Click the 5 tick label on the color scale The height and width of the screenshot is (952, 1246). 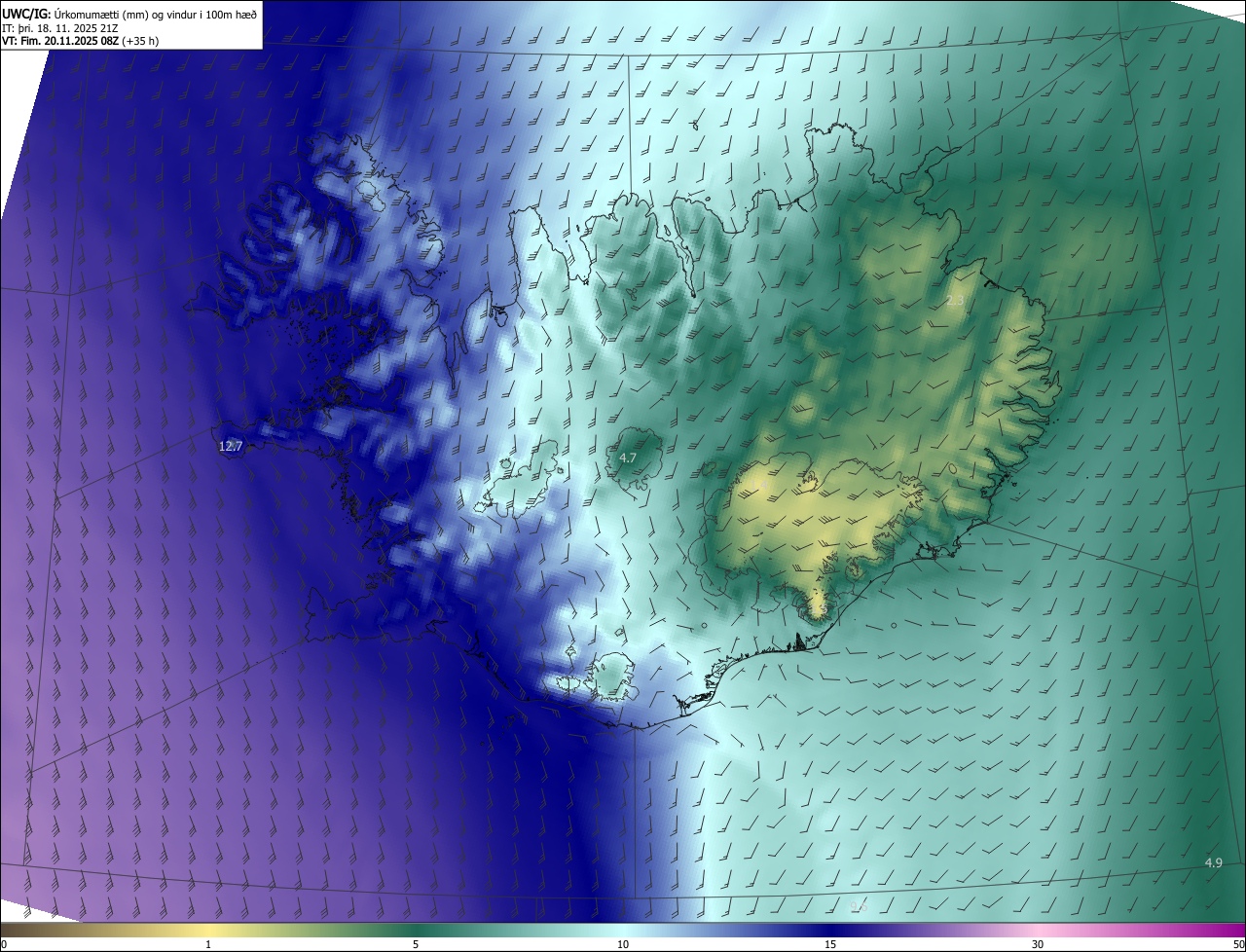[x=416, y=944]
